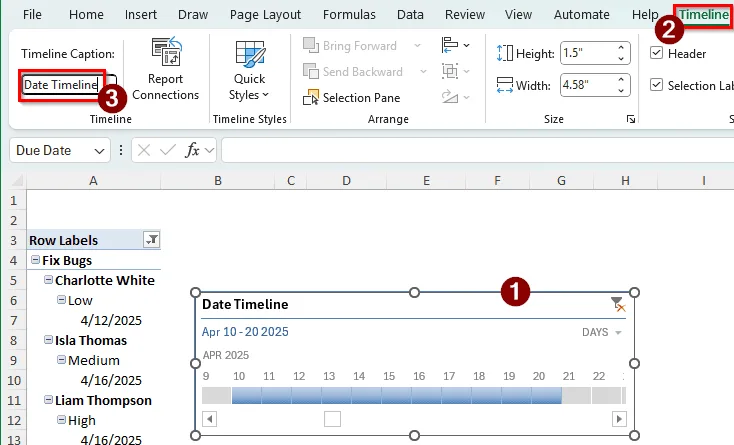Clear the Date Timeline filter
734x445 pixels.
point(618,304)
